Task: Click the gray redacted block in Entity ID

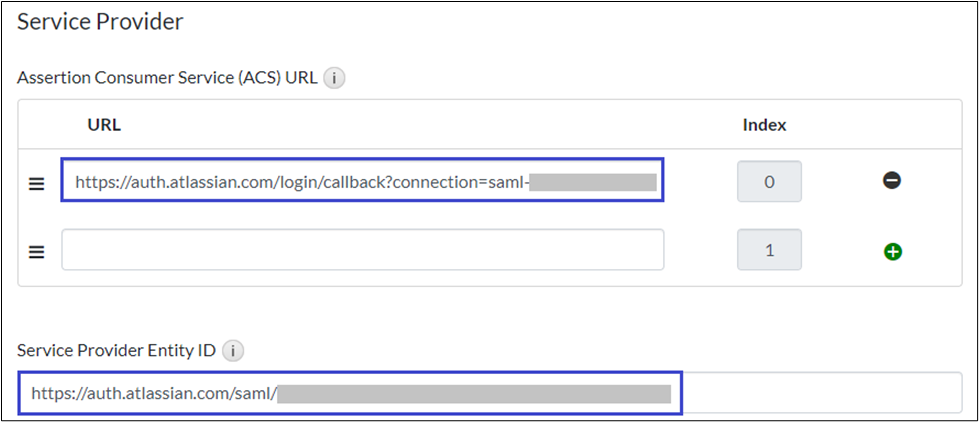Action: coord(473,393)
